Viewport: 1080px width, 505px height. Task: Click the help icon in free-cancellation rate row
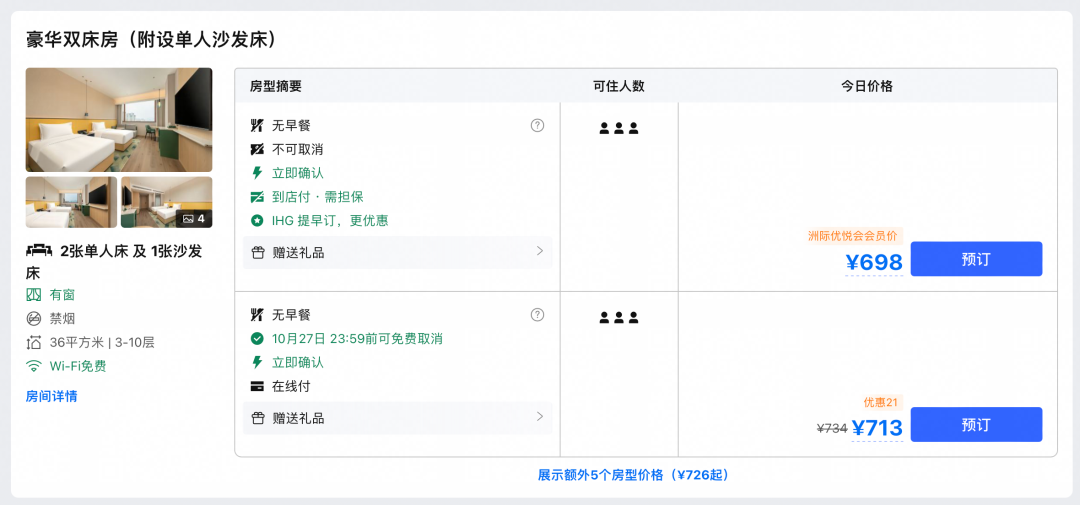point(537,315)
